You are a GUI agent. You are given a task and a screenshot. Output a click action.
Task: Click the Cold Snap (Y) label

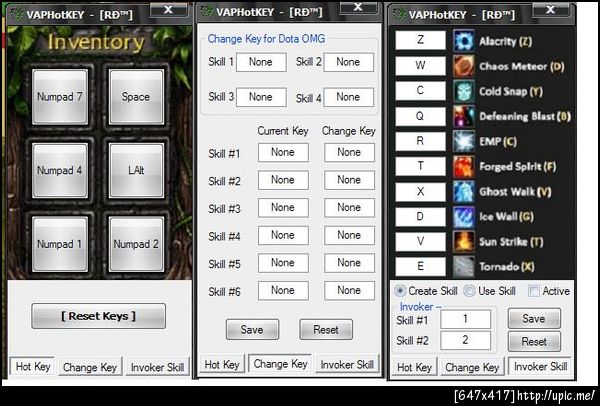pos(511,91)
